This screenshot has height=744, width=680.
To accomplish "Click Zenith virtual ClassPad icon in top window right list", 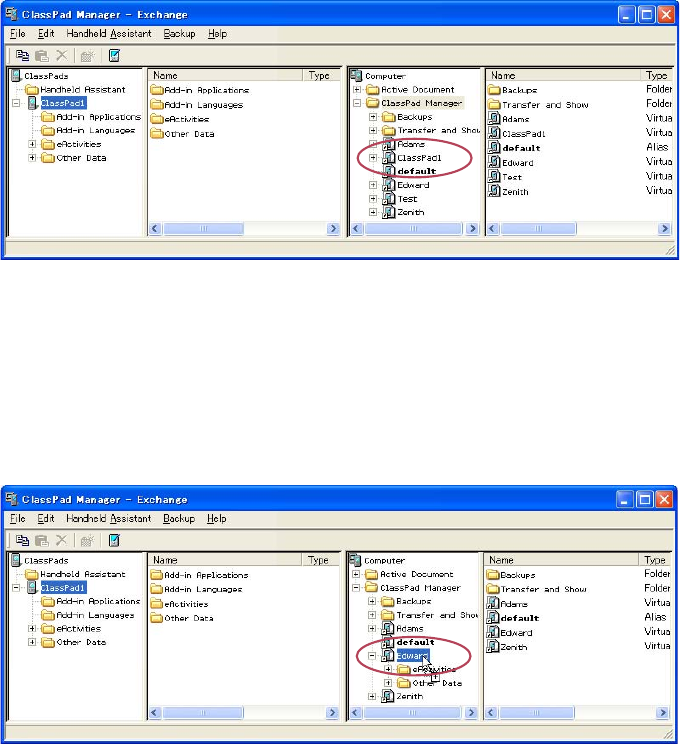I will [494, 191].
